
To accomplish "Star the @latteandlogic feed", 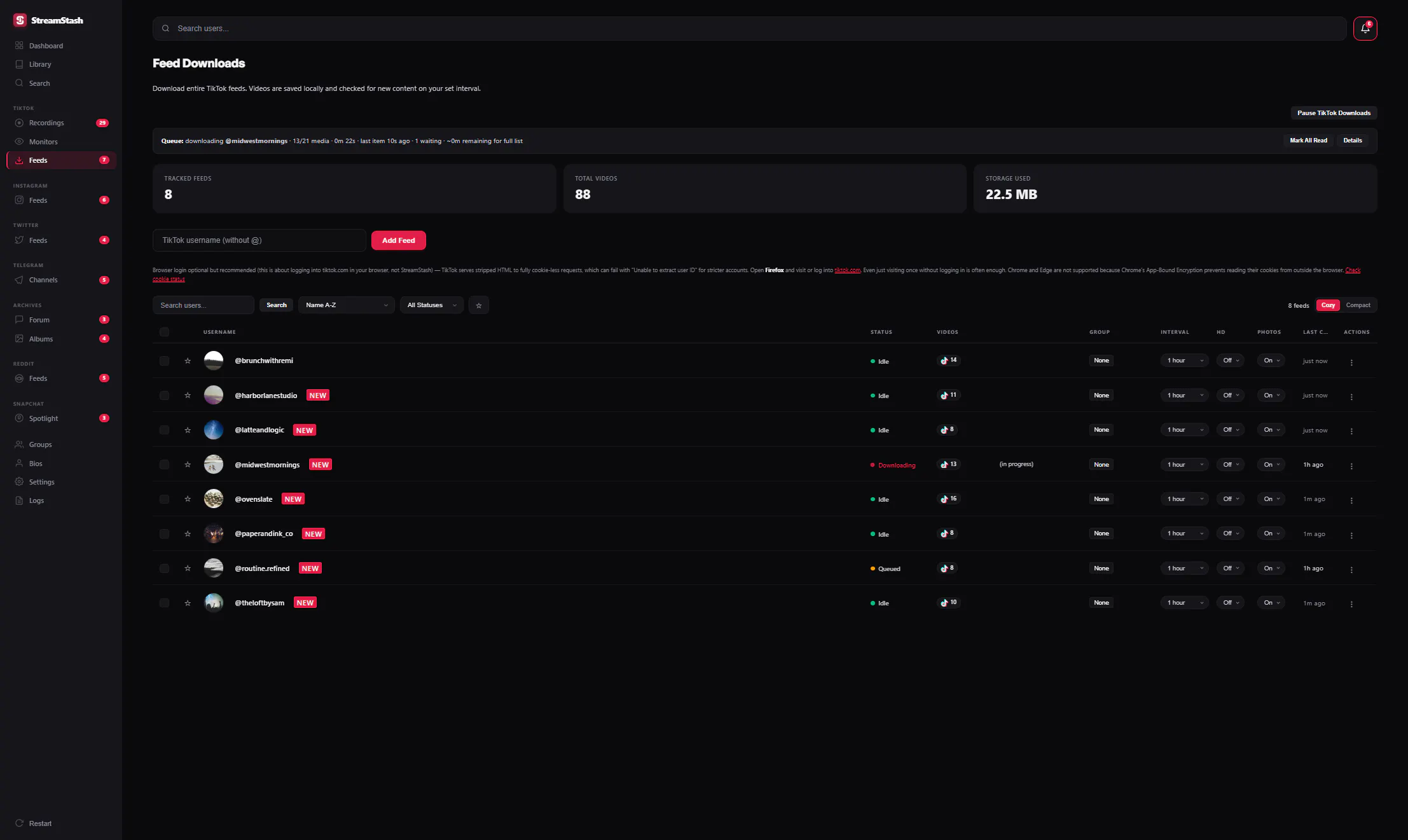I will coord(188,430).
